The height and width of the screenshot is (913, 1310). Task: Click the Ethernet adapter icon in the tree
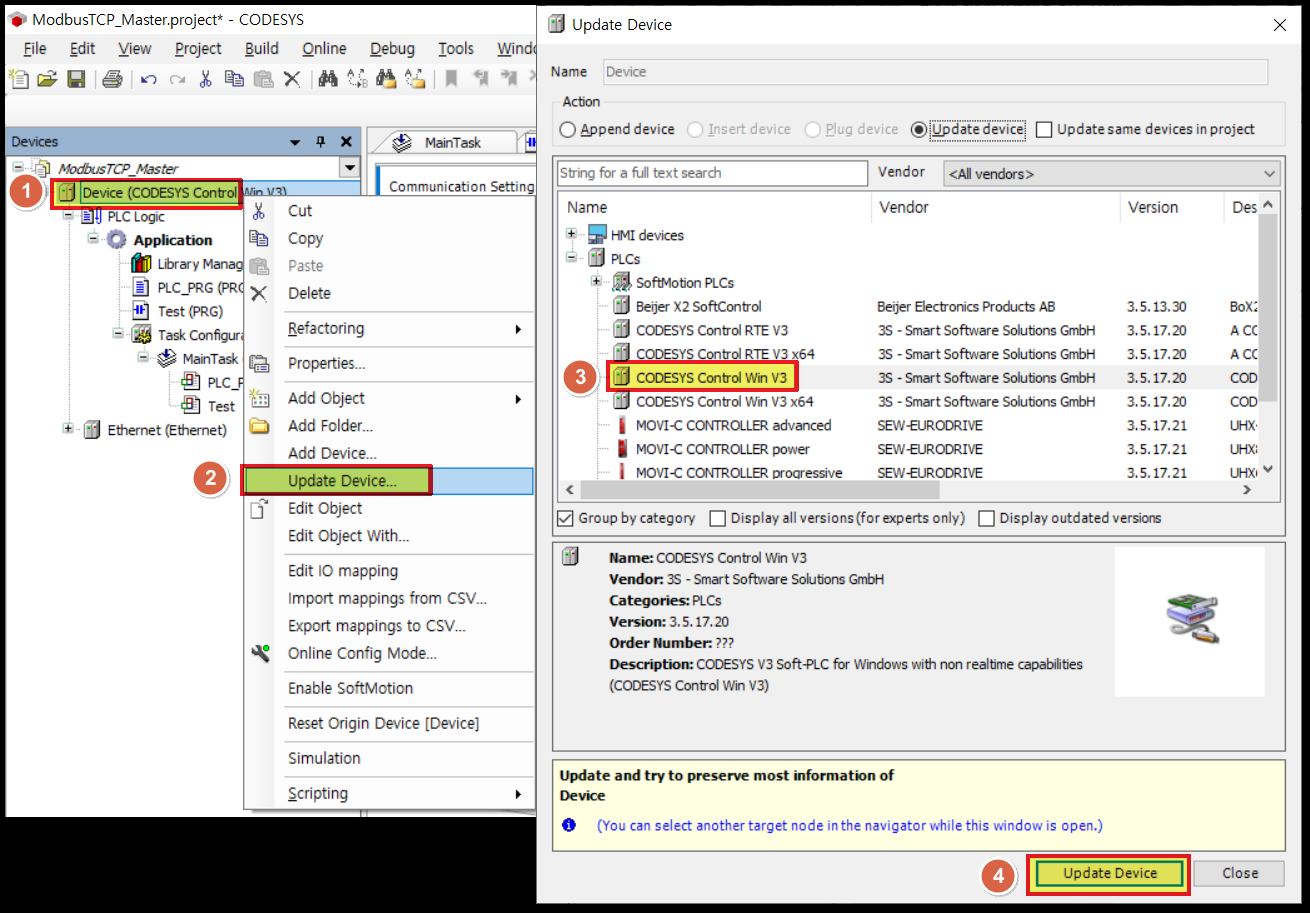coord(92,430)
